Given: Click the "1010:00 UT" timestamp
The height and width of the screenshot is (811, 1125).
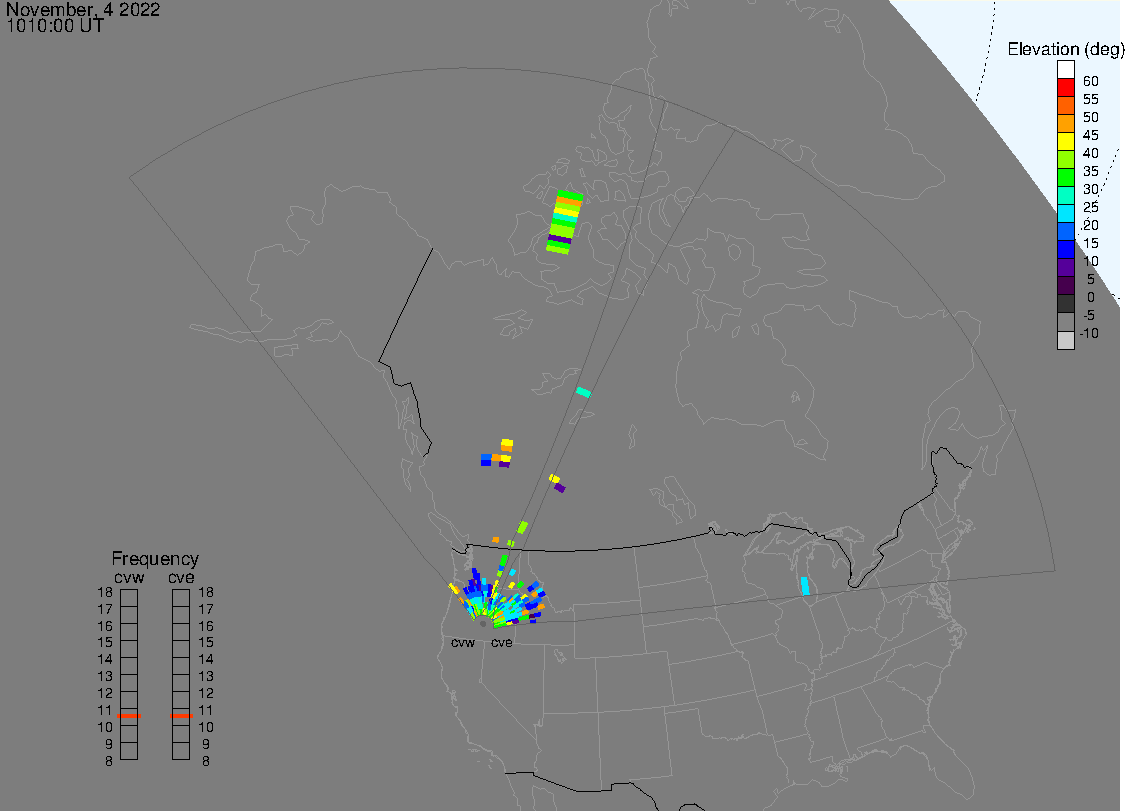Looking at the screenshot, I should pyautogui.click(x=55, y=26).
